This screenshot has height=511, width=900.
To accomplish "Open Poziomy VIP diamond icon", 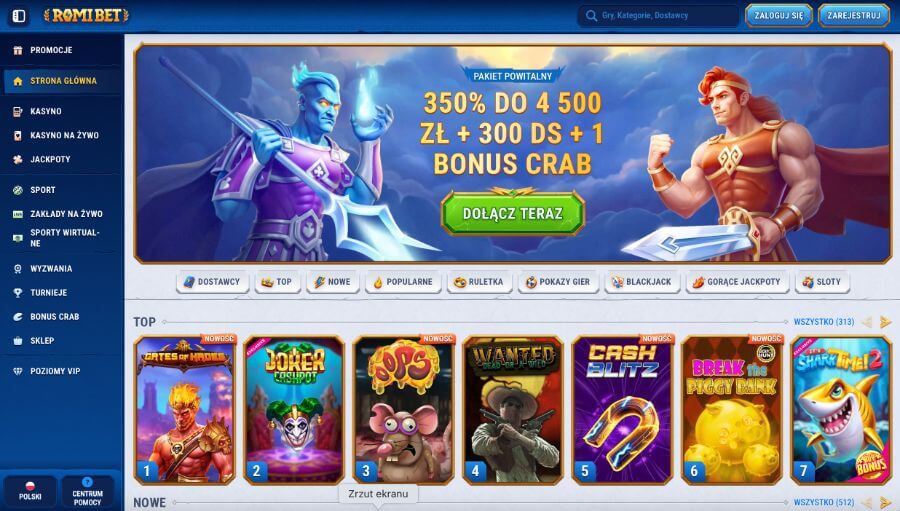I will pos(18,371).
